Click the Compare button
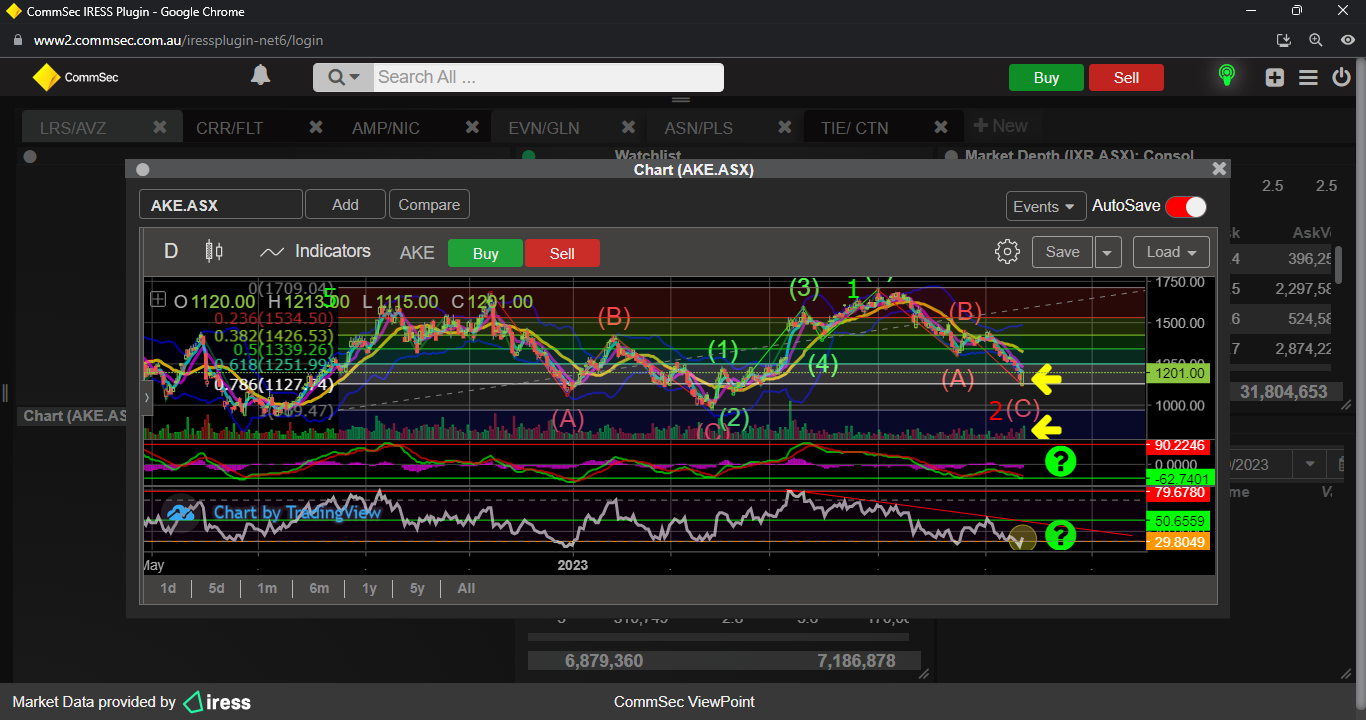 click(429, 205)
